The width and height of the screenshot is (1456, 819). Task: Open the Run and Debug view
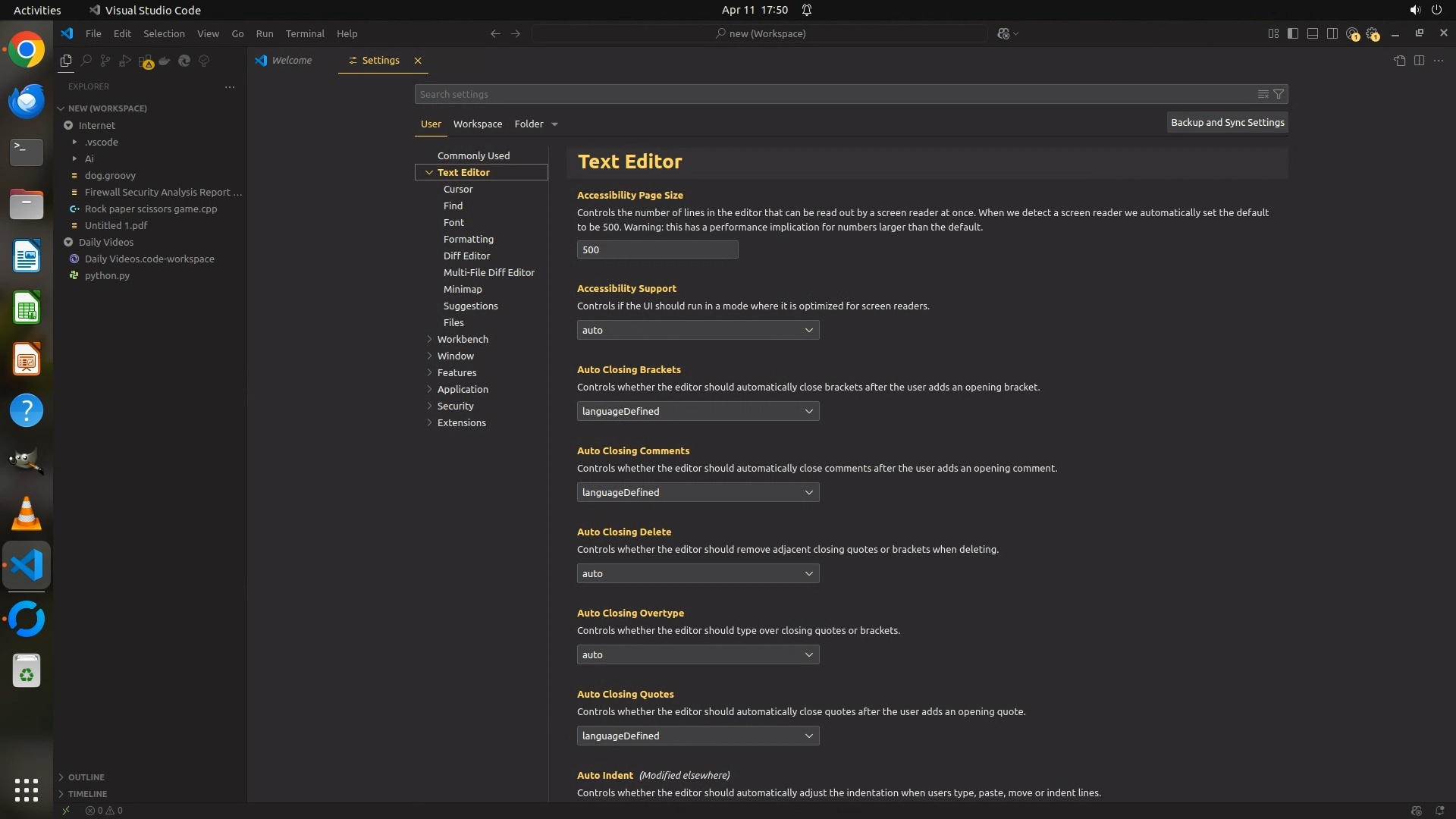coord(125,61)
